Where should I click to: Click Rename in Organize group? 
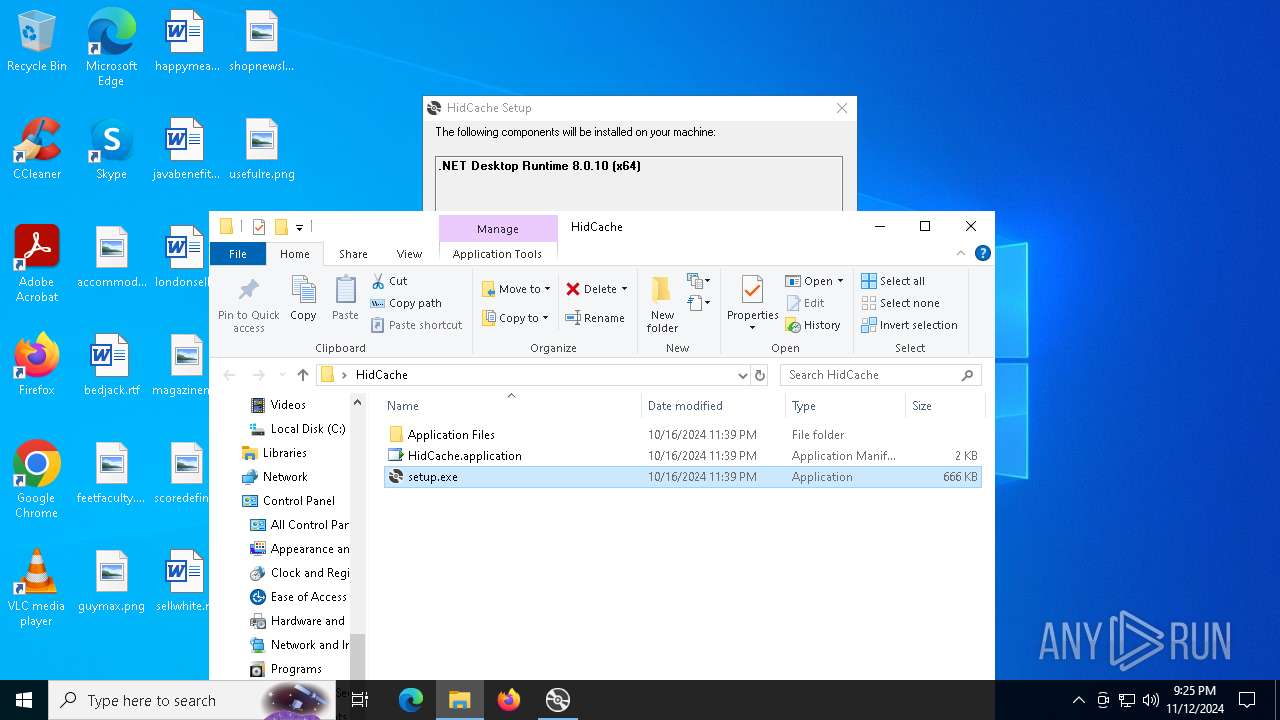point(595,318)
